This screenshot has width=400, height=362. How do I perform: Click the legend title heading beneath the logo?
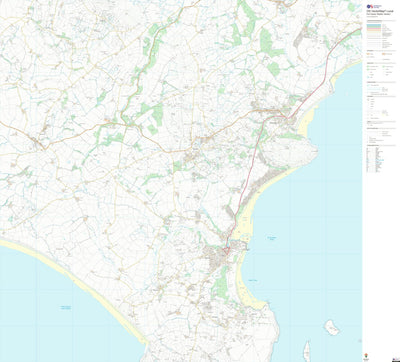point(379,12)
